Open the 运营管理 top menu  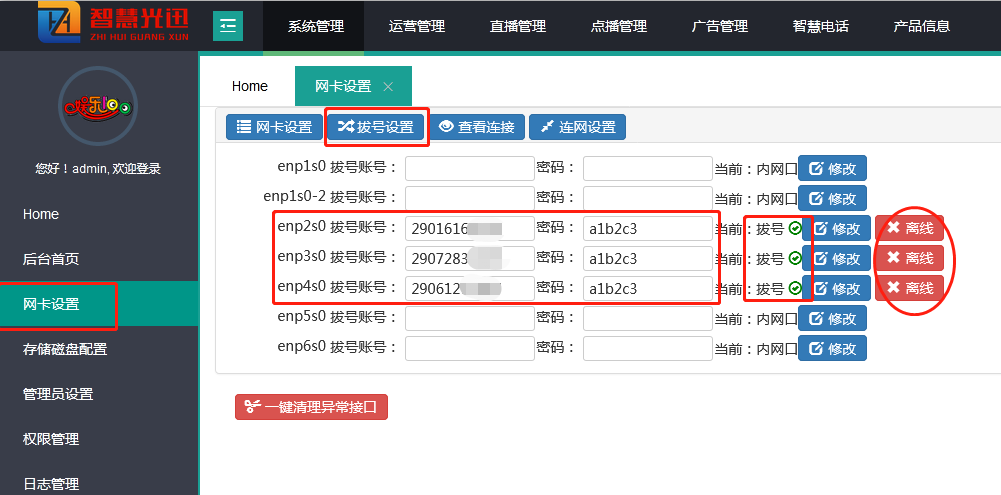[417, 26]
